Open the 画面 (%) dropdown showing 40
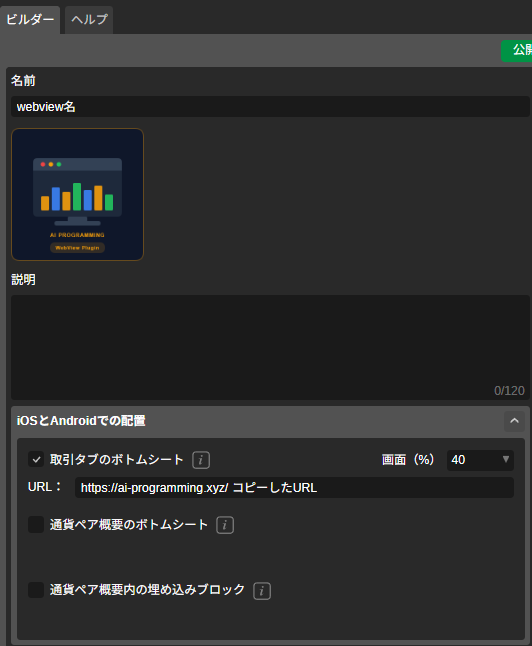The width and height of the screenshot is (532, 646). click(x=480, y=460)
